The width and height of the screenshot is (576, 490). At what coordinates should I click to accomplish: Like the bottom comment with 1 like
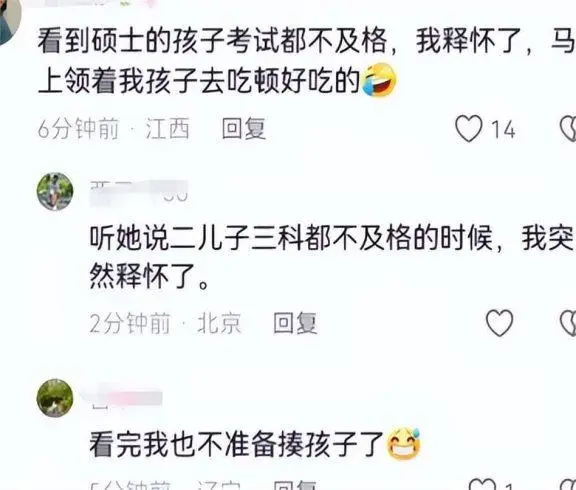(x=482, y=484)
